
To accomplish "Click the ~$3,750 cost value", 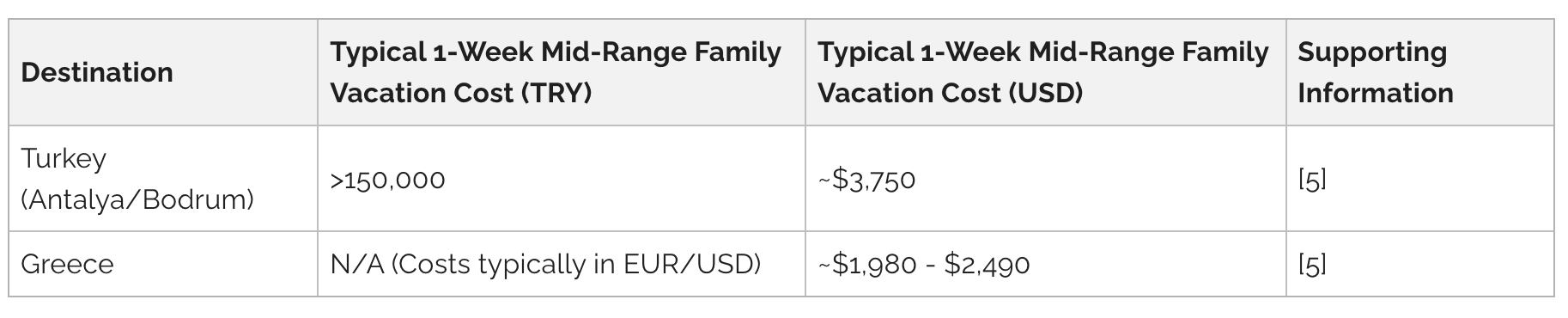I will coord(866,180).
